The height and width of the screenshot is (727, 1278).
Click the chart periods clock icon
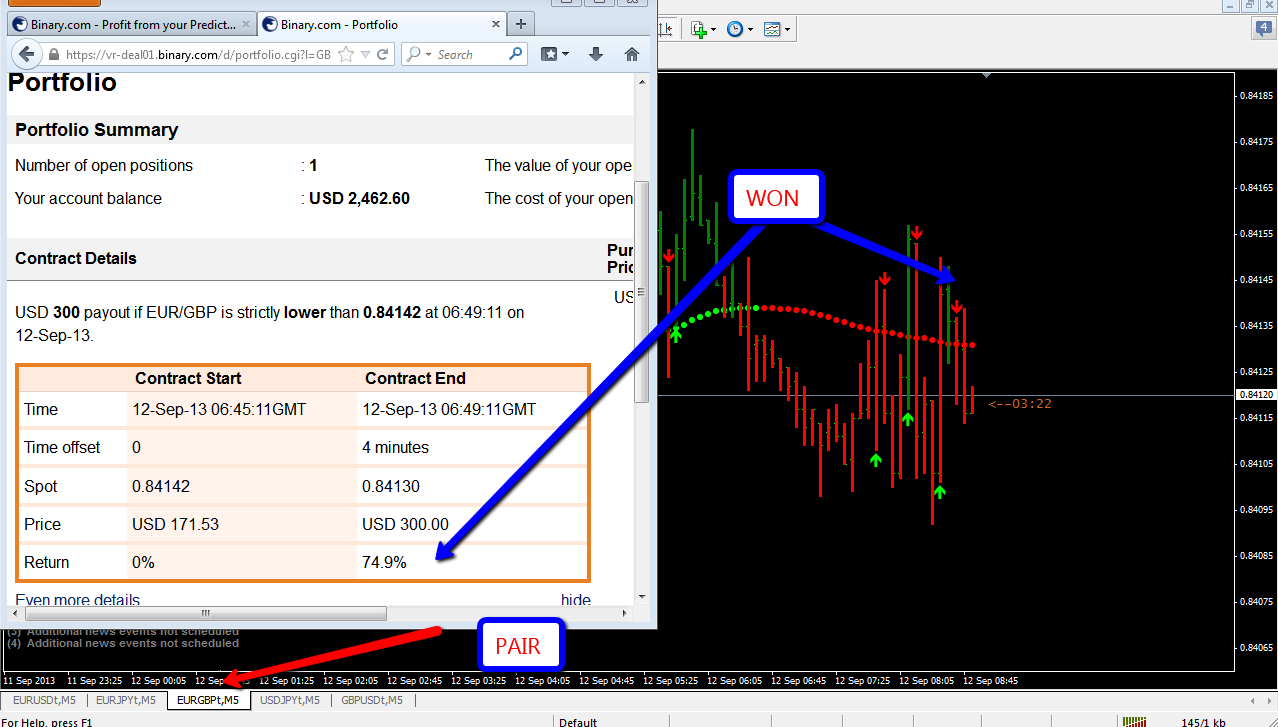point(735,29)
